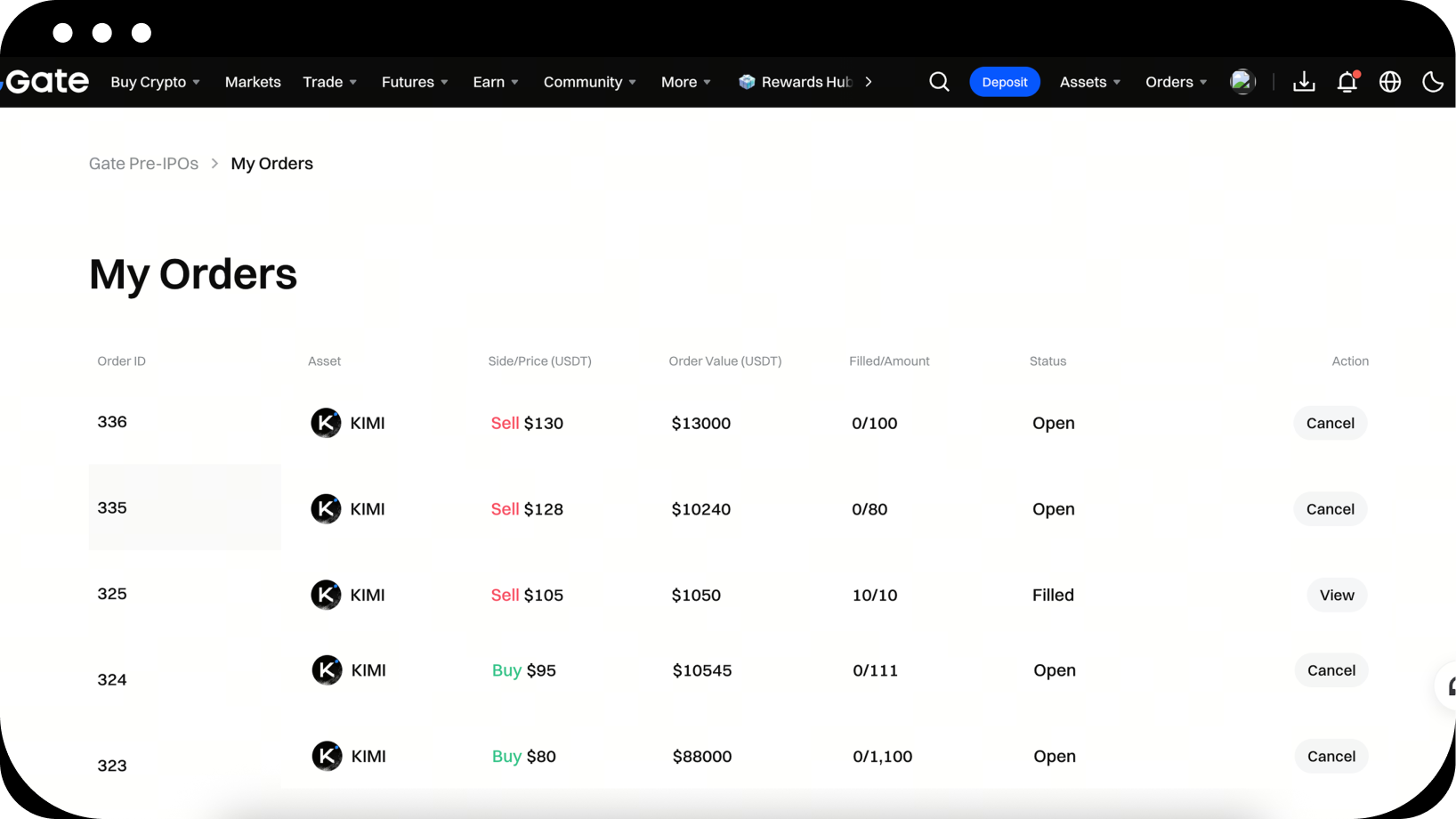Open the notifications bell
This screenshot has width=1456, height=819.
click(x=1347, y=82)
